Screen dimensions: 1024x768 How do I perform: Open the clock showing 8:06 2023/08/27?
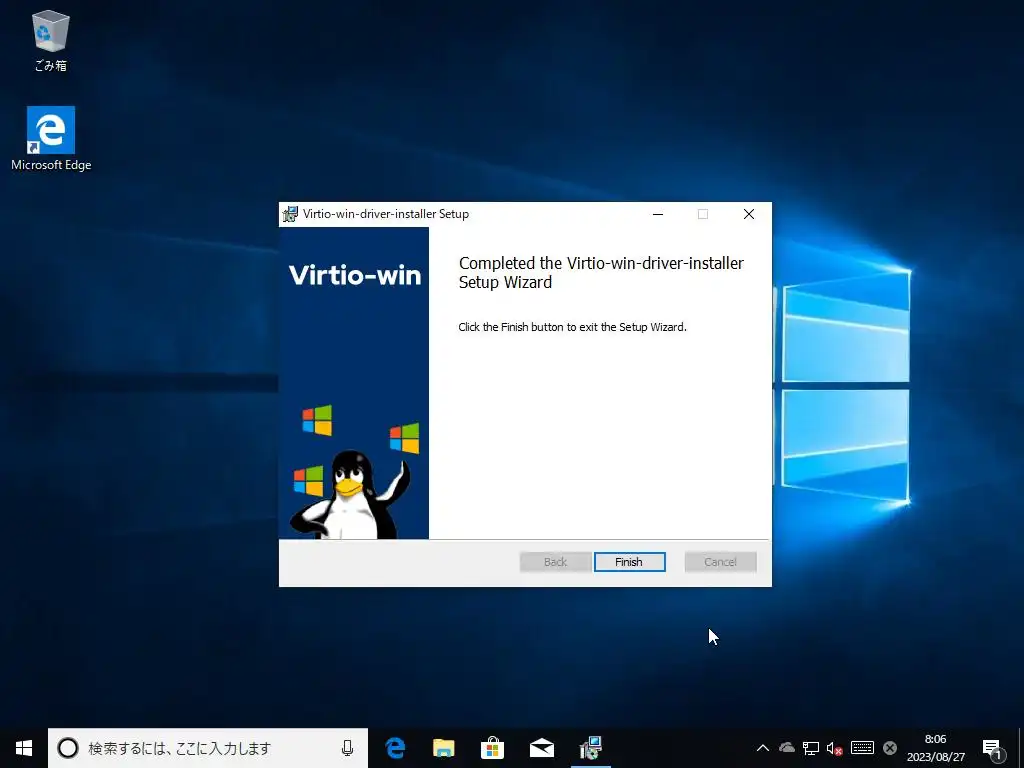pyautogui.click(x=935, y=748)
